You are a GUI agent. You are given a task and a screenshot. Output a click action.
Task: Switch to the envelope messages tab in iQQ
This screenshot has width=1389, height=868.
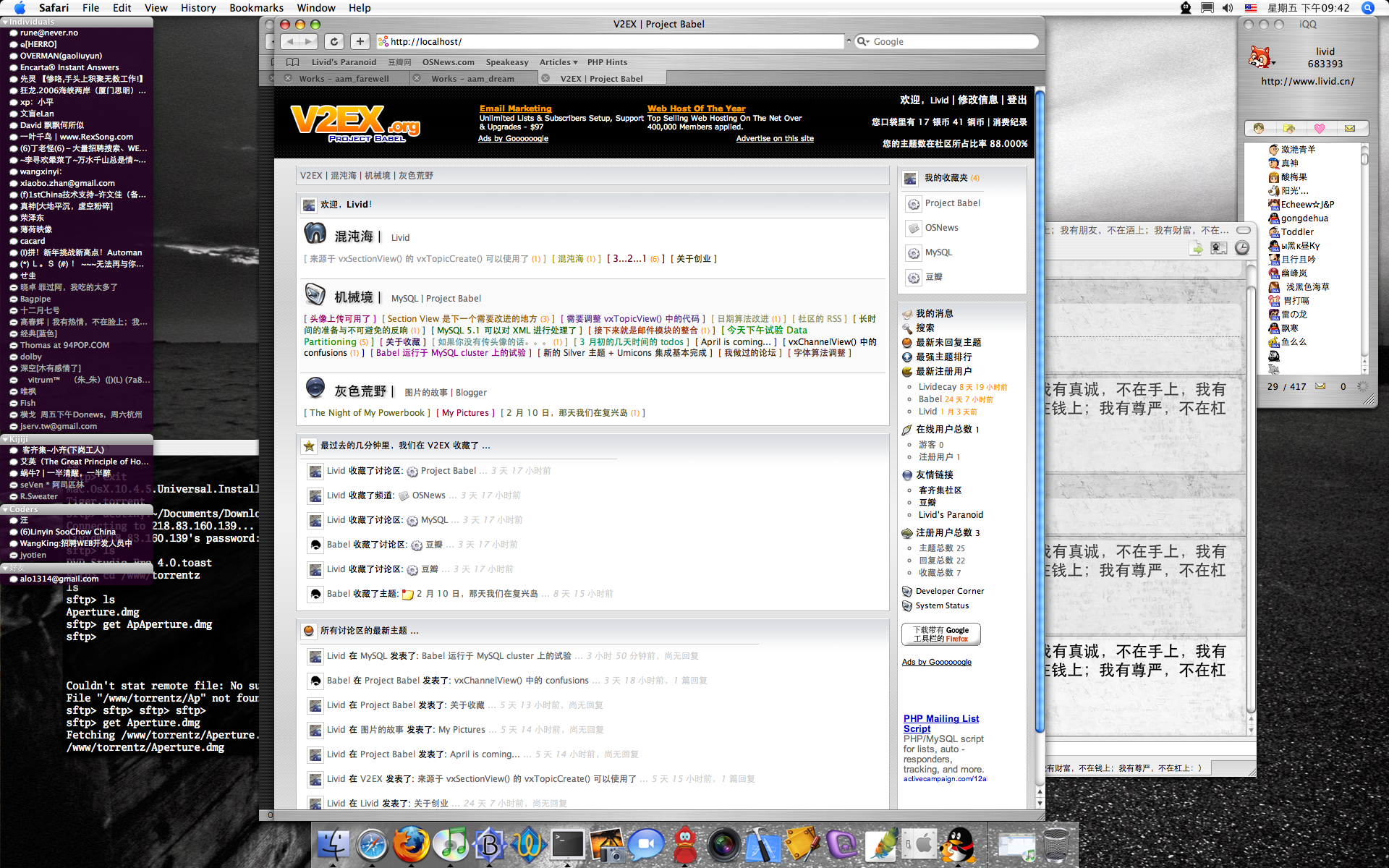[1350, 129]
